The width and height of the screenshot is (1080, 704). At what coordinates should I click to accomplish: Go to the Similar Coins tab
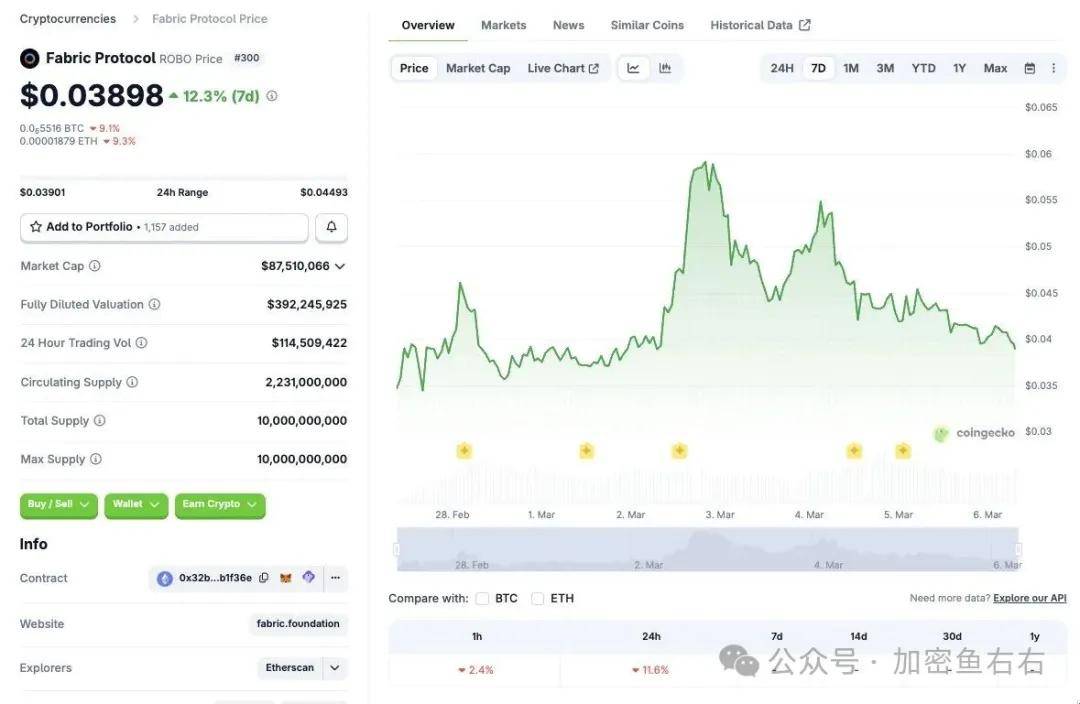click(x=647, y=25)
